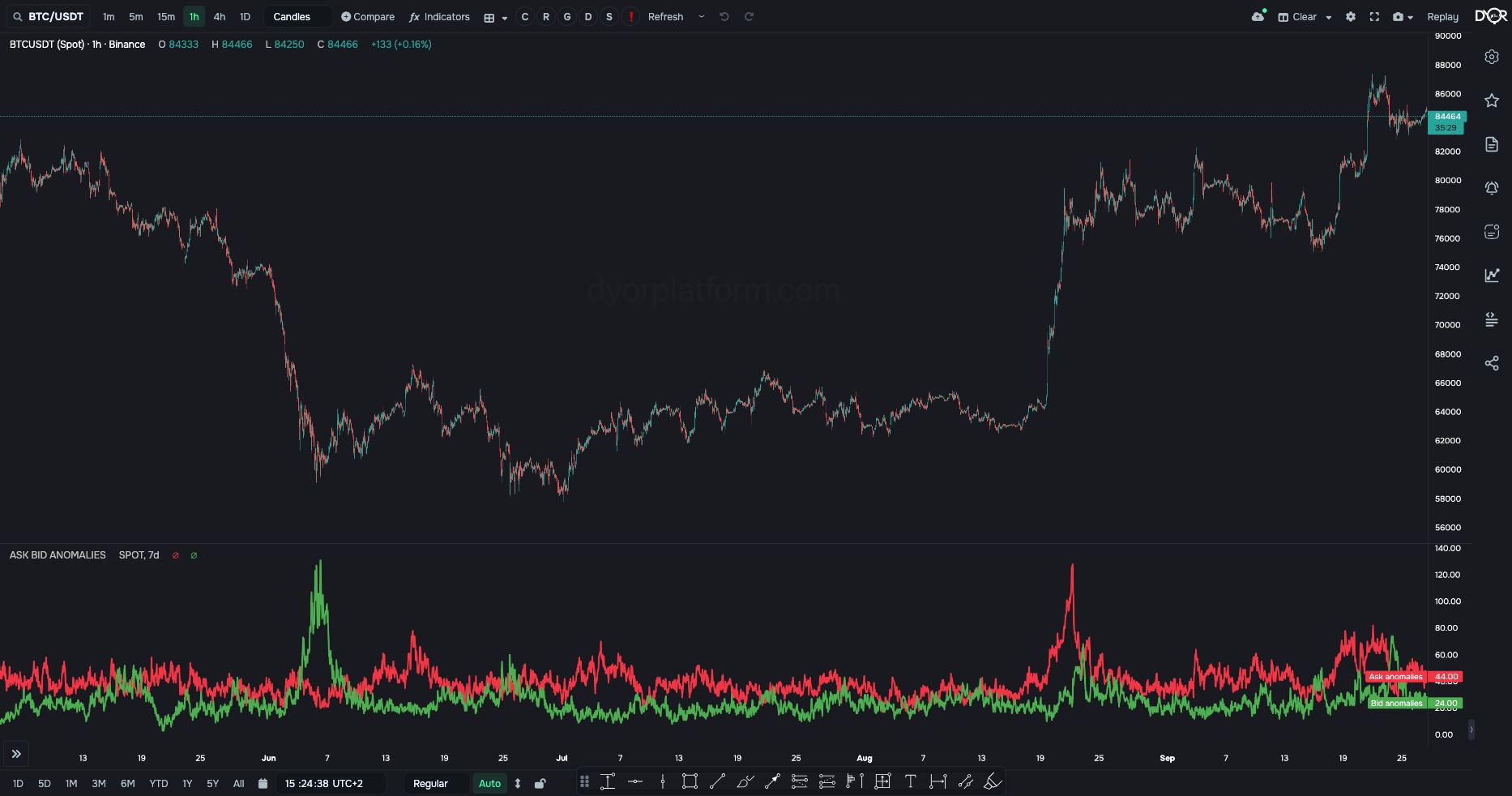The width and height of the screenshot is (1512, 796).
Task: Open the Candles chart type dropdown
Action: 297,16
